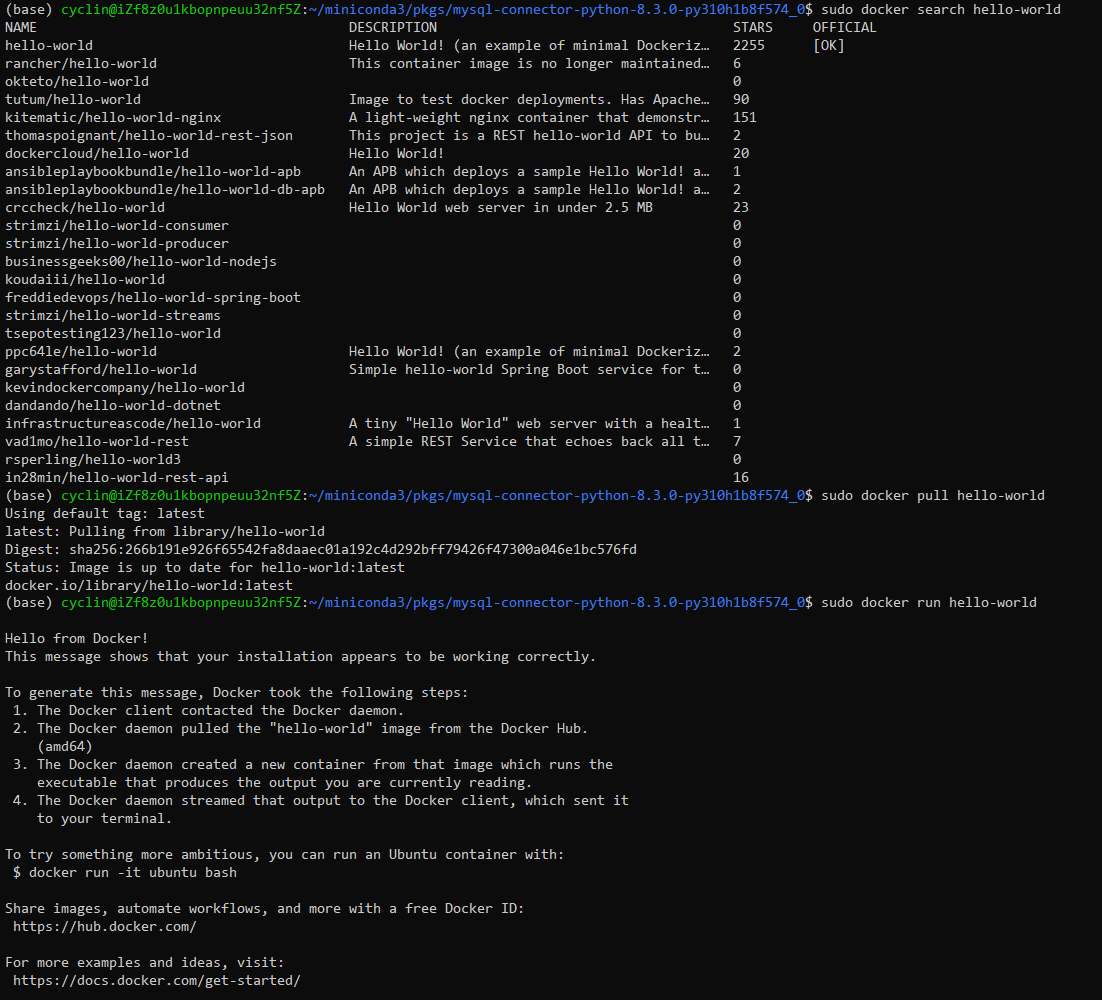Click the 'sudo docker run hello-world' command

point(929,603)
